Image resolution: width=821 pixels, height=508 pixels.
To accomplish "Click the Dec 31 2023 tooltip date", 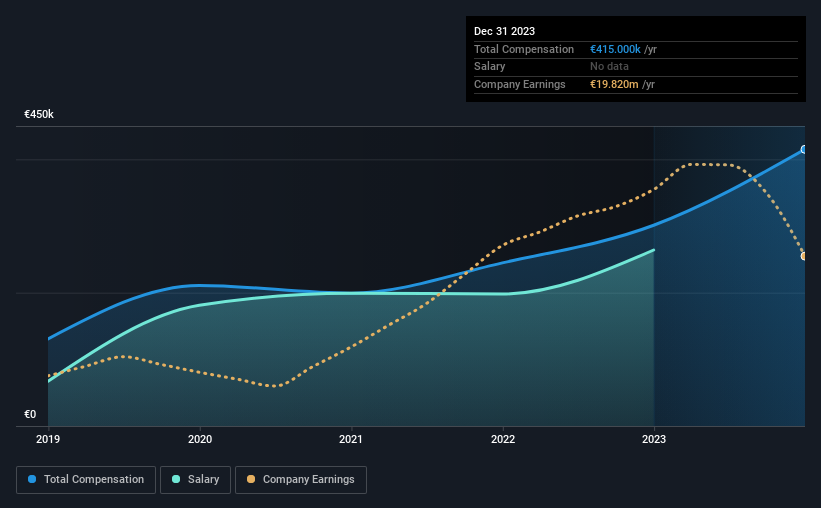I will 504,31.
